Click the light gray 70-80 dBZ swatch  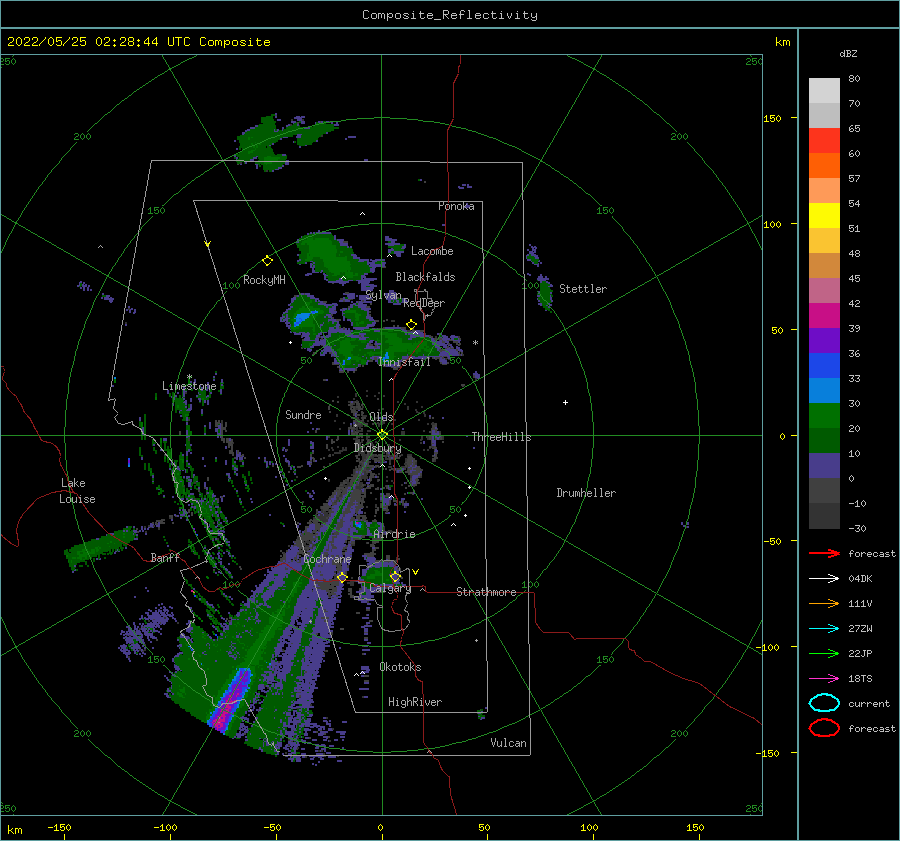[824, 91]
